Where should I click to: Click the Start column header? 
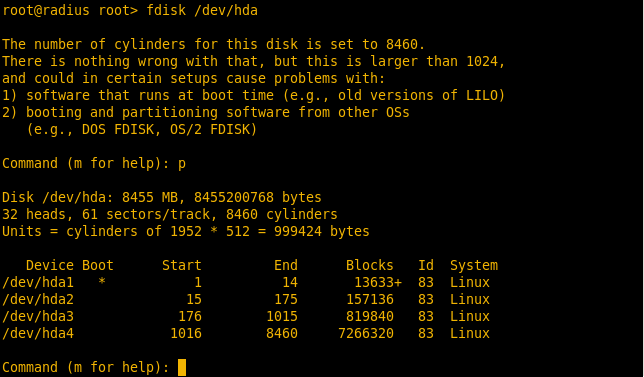(182, 265)
